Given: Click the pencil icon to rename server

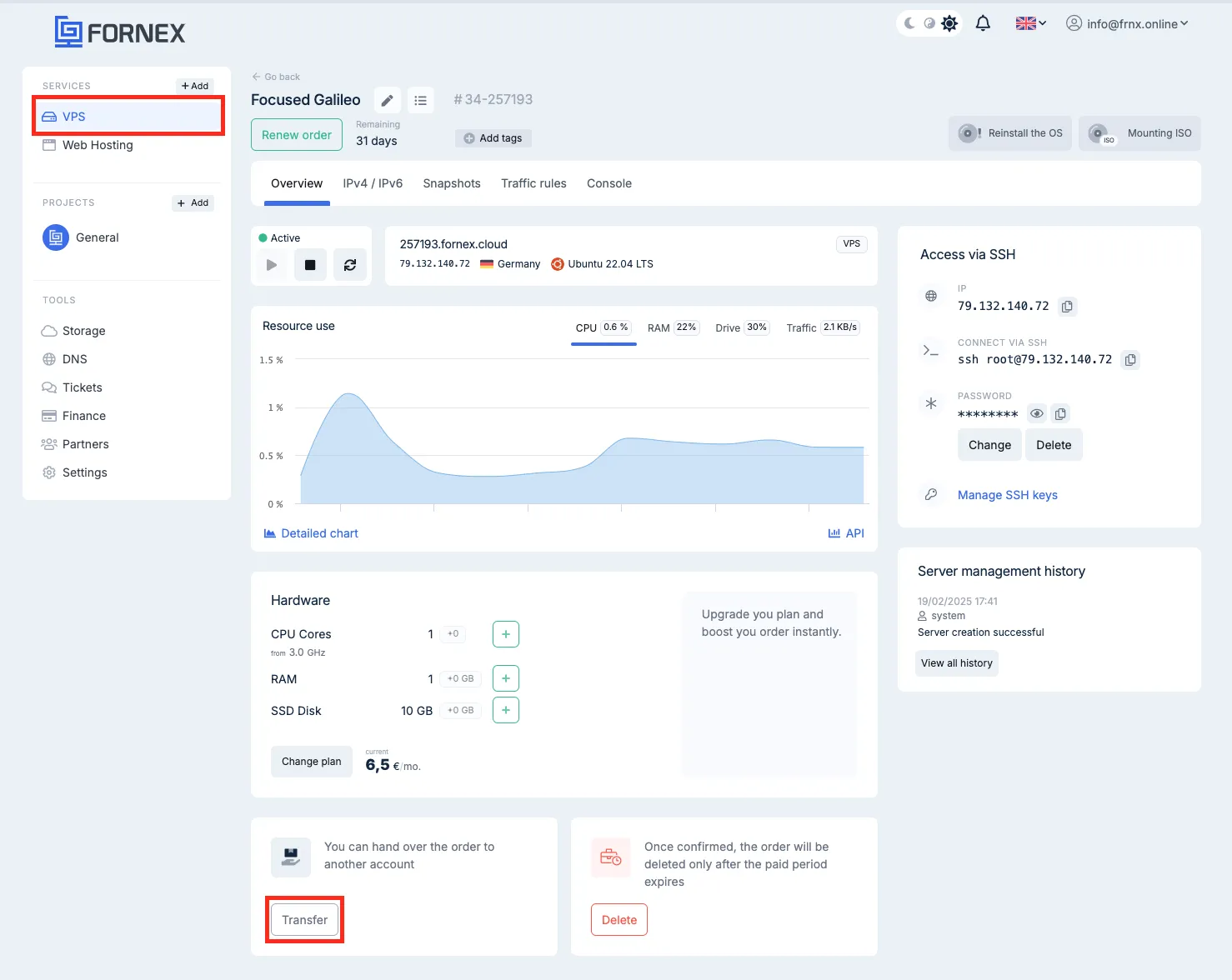Looking at the screenshot, I should click(x=387, y=101).
